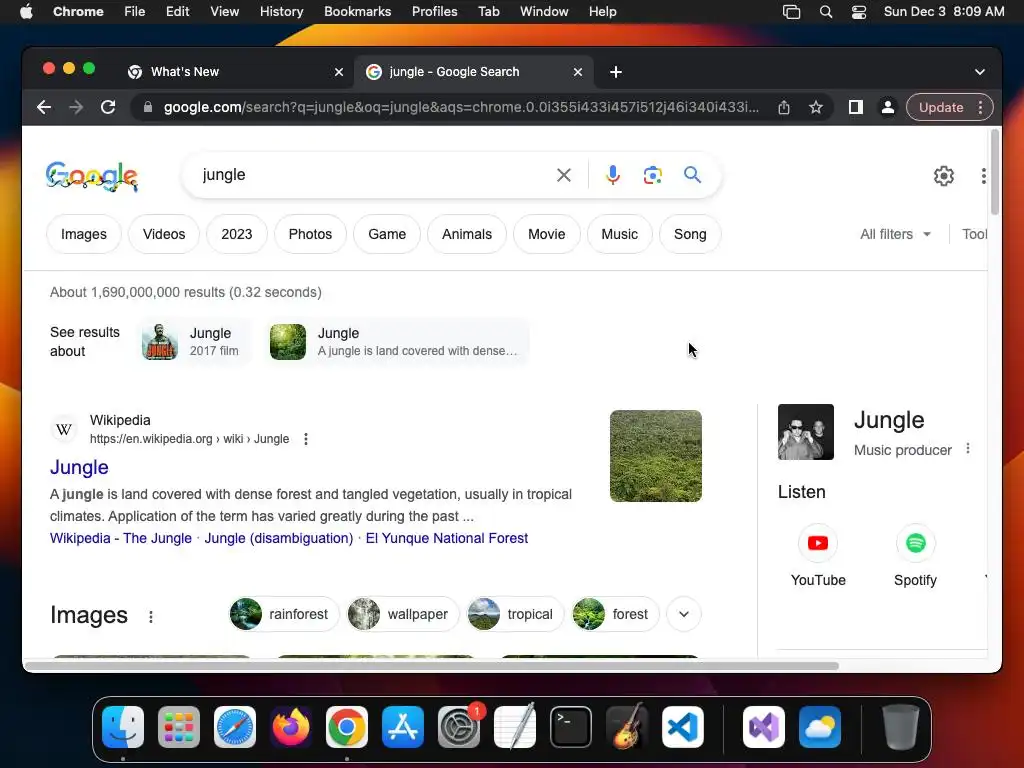
Task: Start voice search with microphone
Action: click(x=613, y=175)
